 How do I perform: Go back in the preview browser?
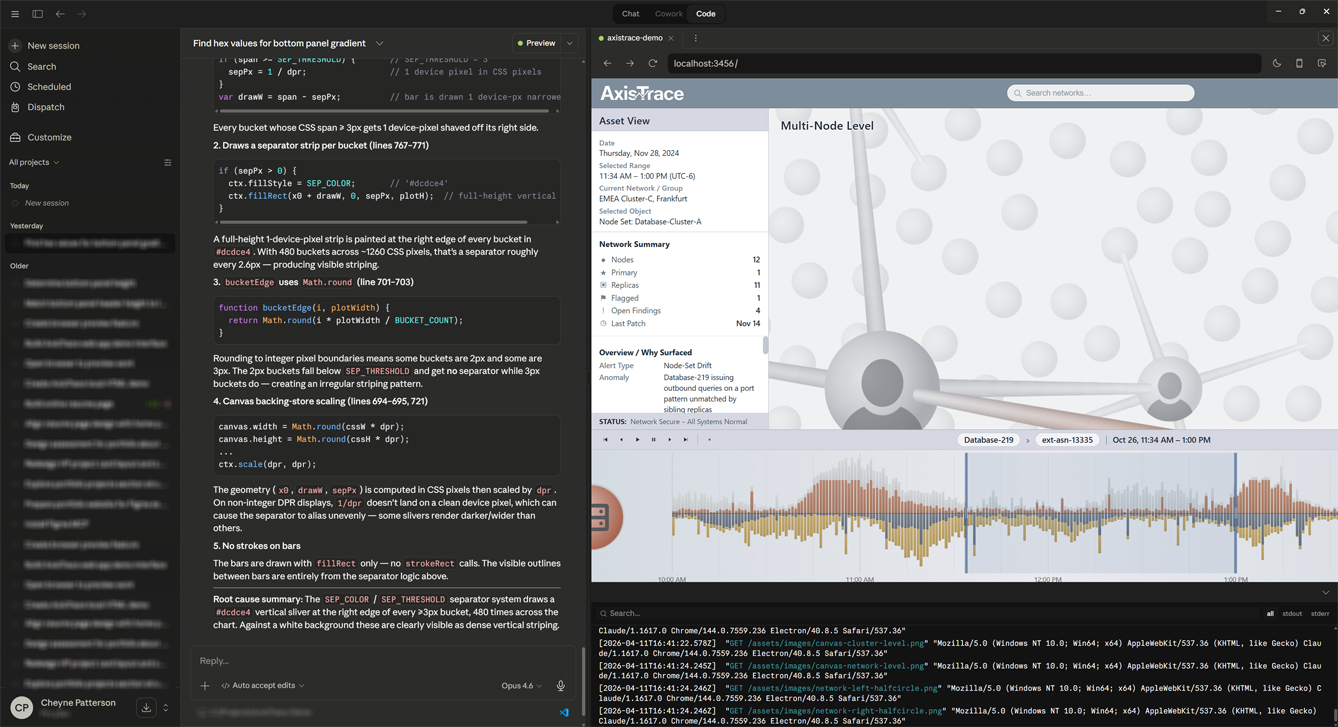point(607,63)
